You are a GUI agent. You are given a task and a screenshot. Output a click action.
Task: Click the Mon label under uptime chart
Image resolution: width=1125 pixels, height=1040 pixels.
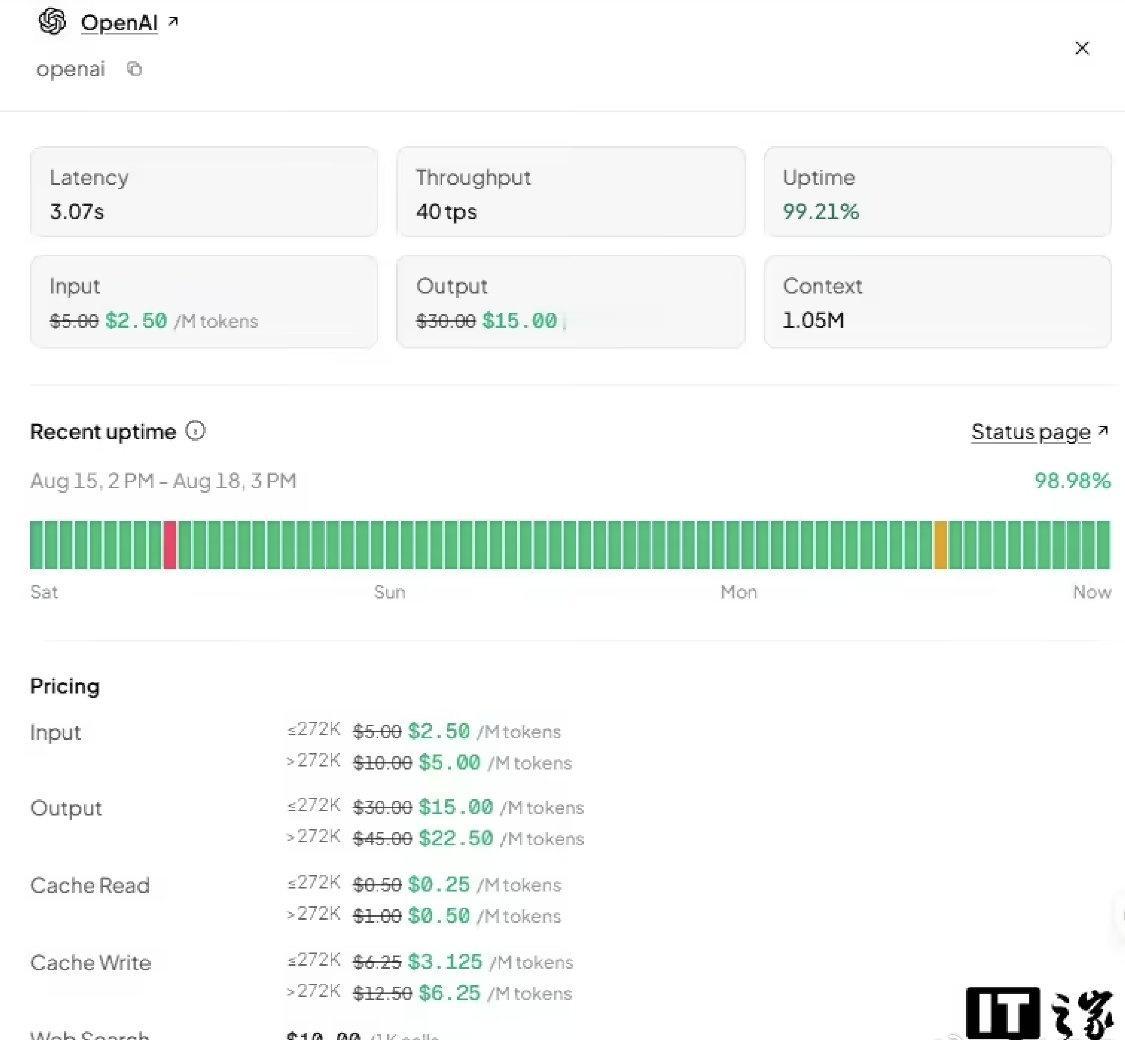click(x=738, y=592)
